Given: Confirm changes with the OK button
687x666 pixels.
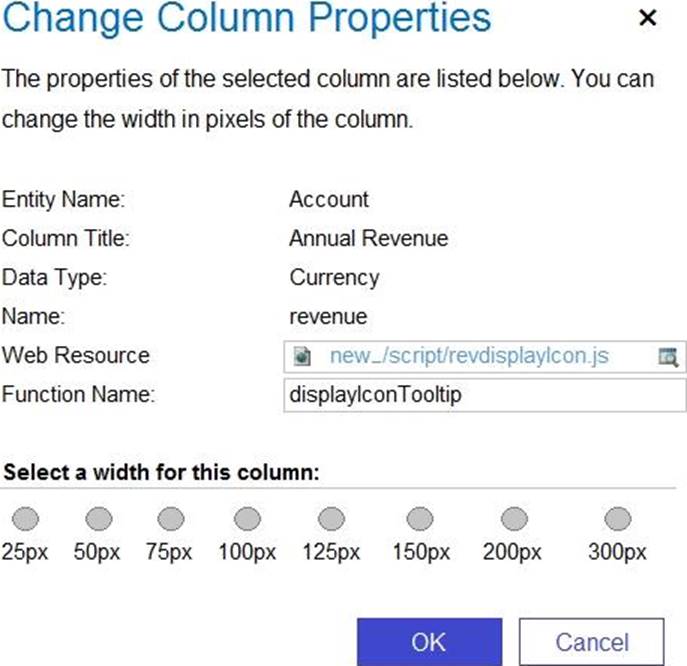Looking at the screenshot, I should 429,641.
